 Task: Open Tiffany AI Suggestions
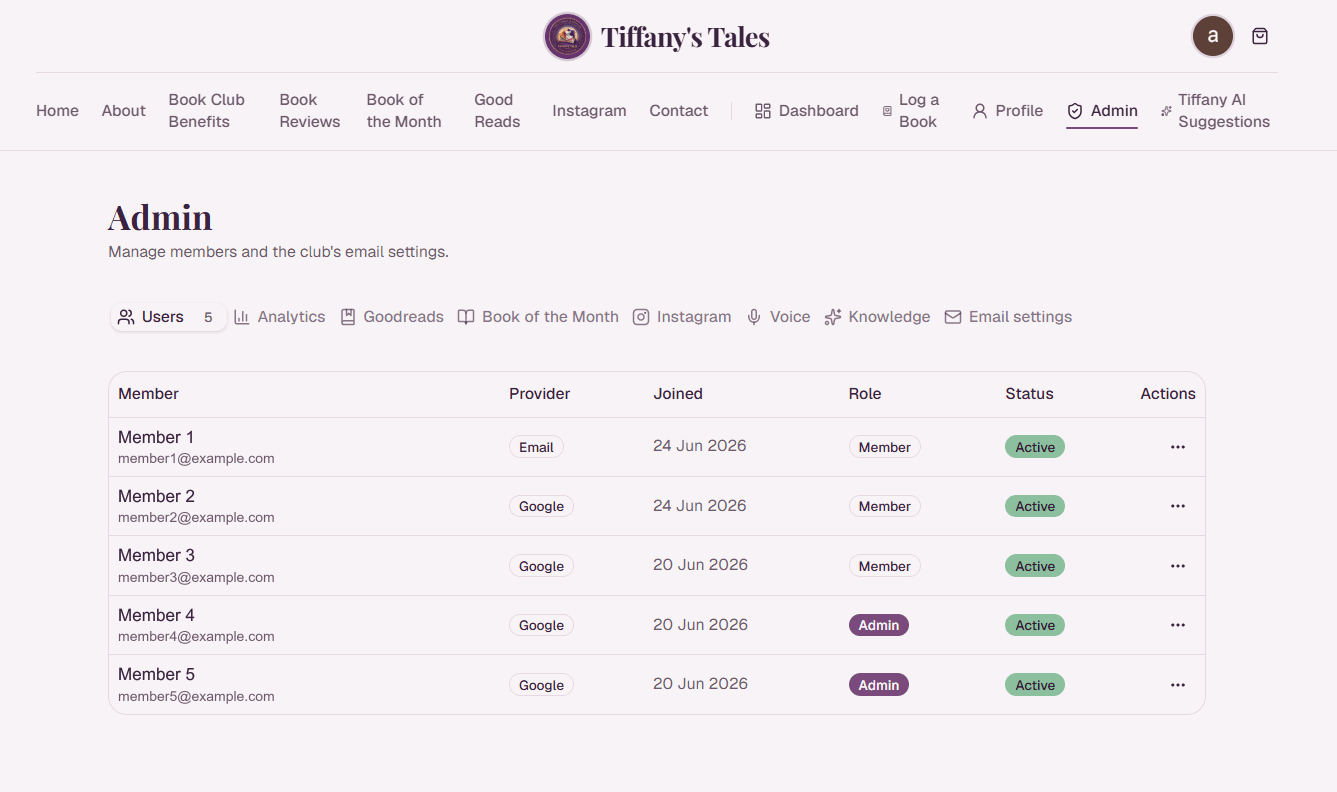click(x=1215, y=111)
